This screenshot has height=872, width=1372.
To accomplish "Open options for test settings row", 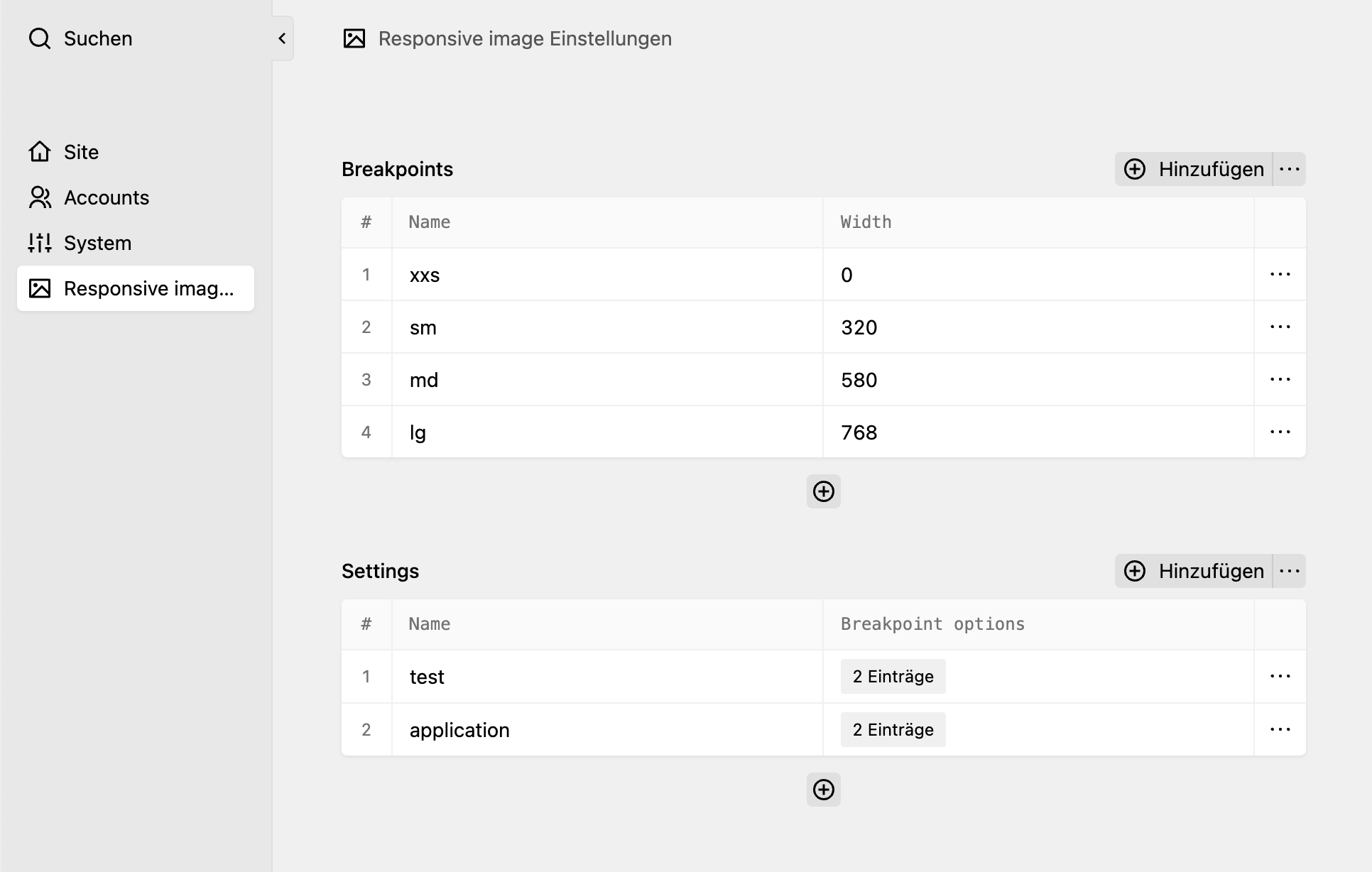I will pos(1280,676).
